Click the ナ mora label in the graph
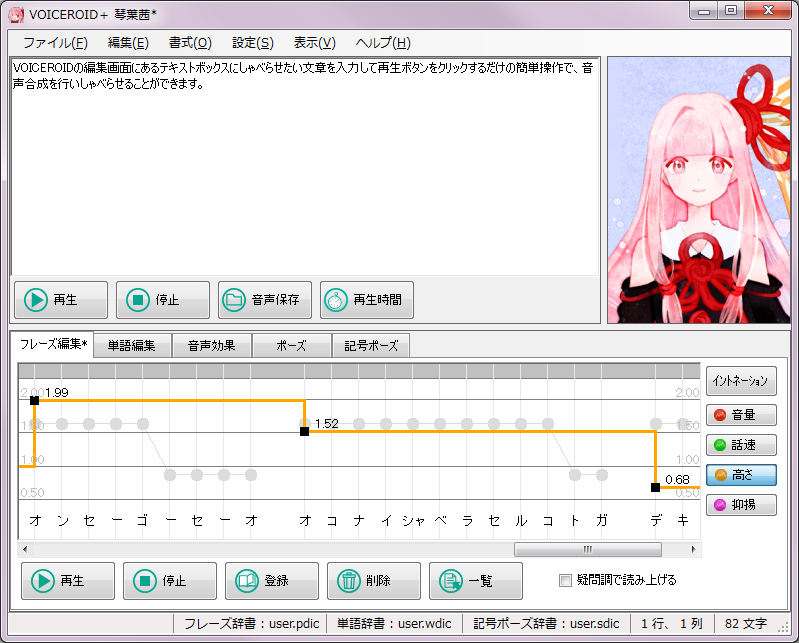 (359, 520)
